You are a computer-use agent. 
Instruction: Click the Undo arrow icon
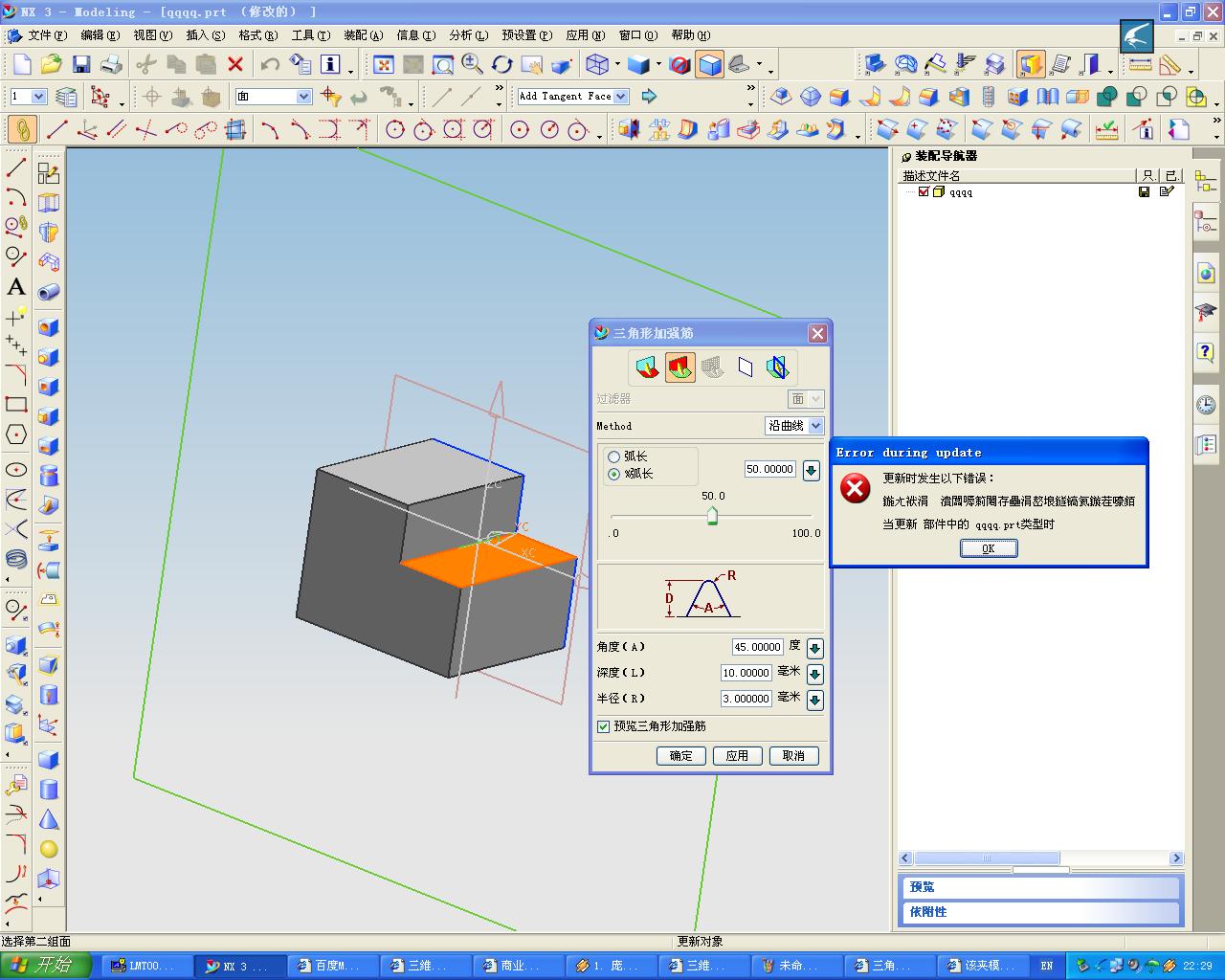click(271, 64)
